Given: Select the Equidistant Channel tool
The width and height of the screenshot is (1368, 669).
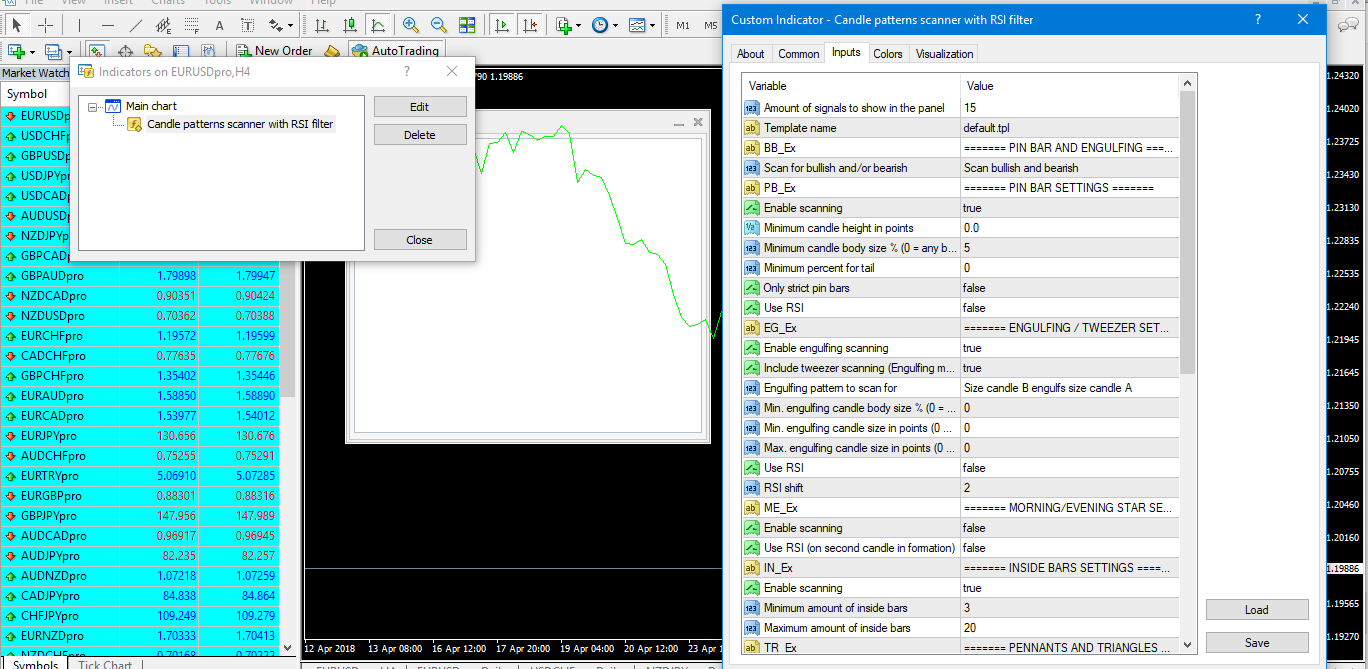Looking at the screenshot, I should [164, 25].
